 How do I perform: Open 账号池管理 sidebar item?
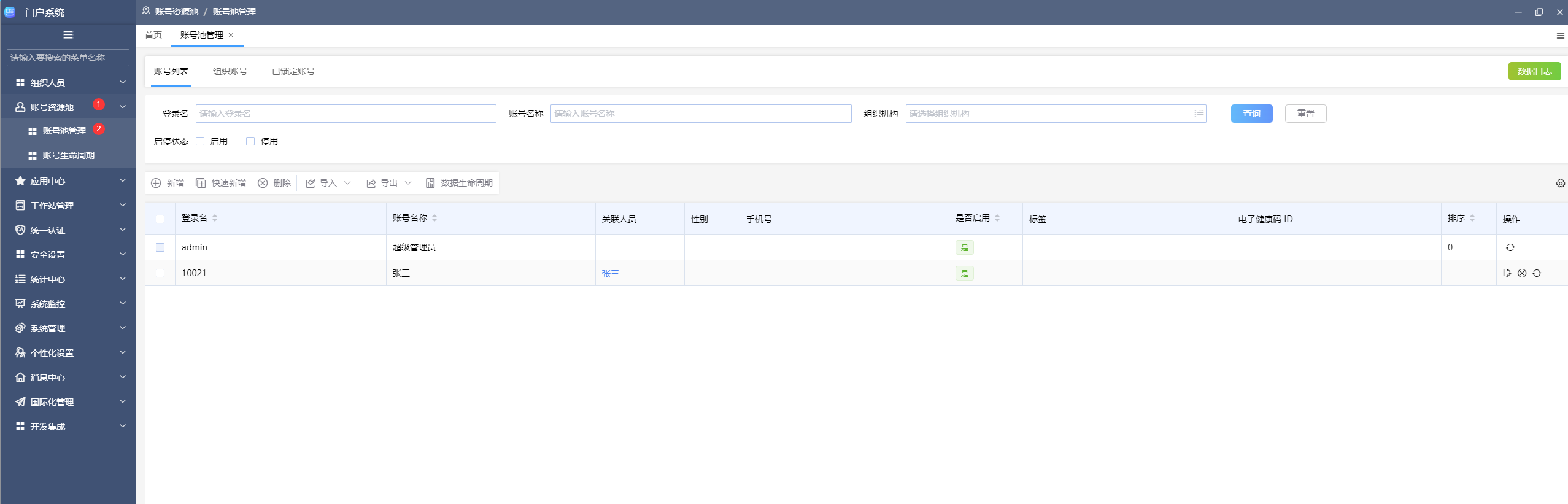68,131
